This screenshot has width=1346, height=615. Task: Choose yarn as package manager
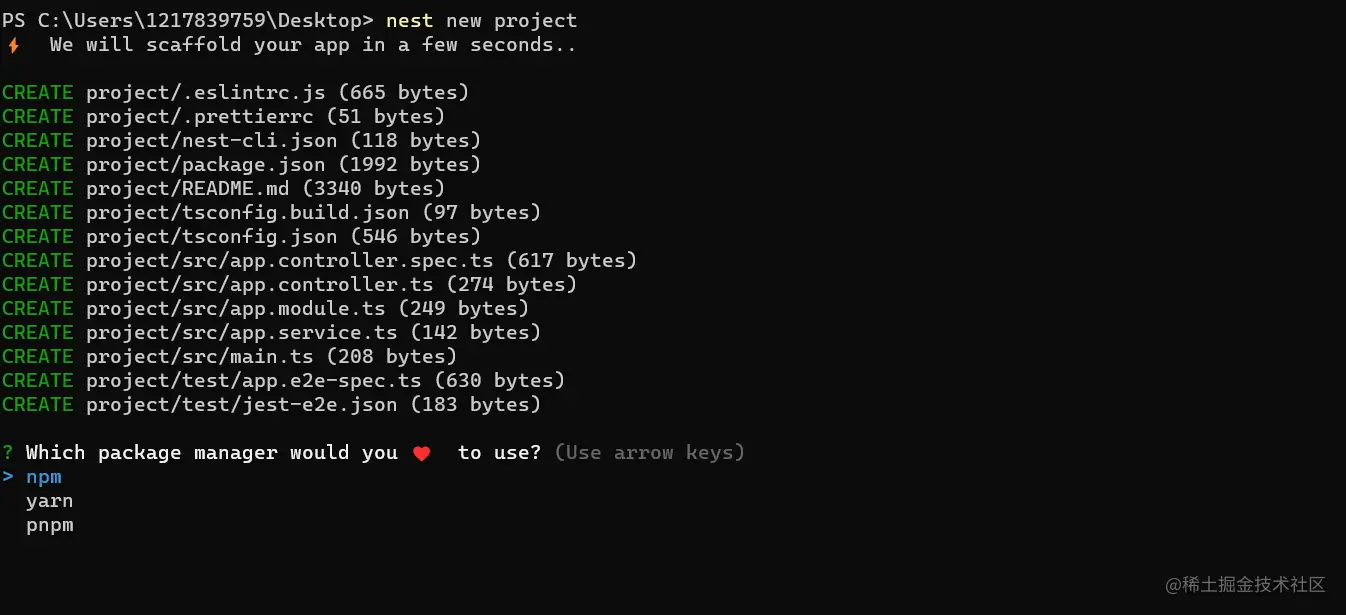49,501
